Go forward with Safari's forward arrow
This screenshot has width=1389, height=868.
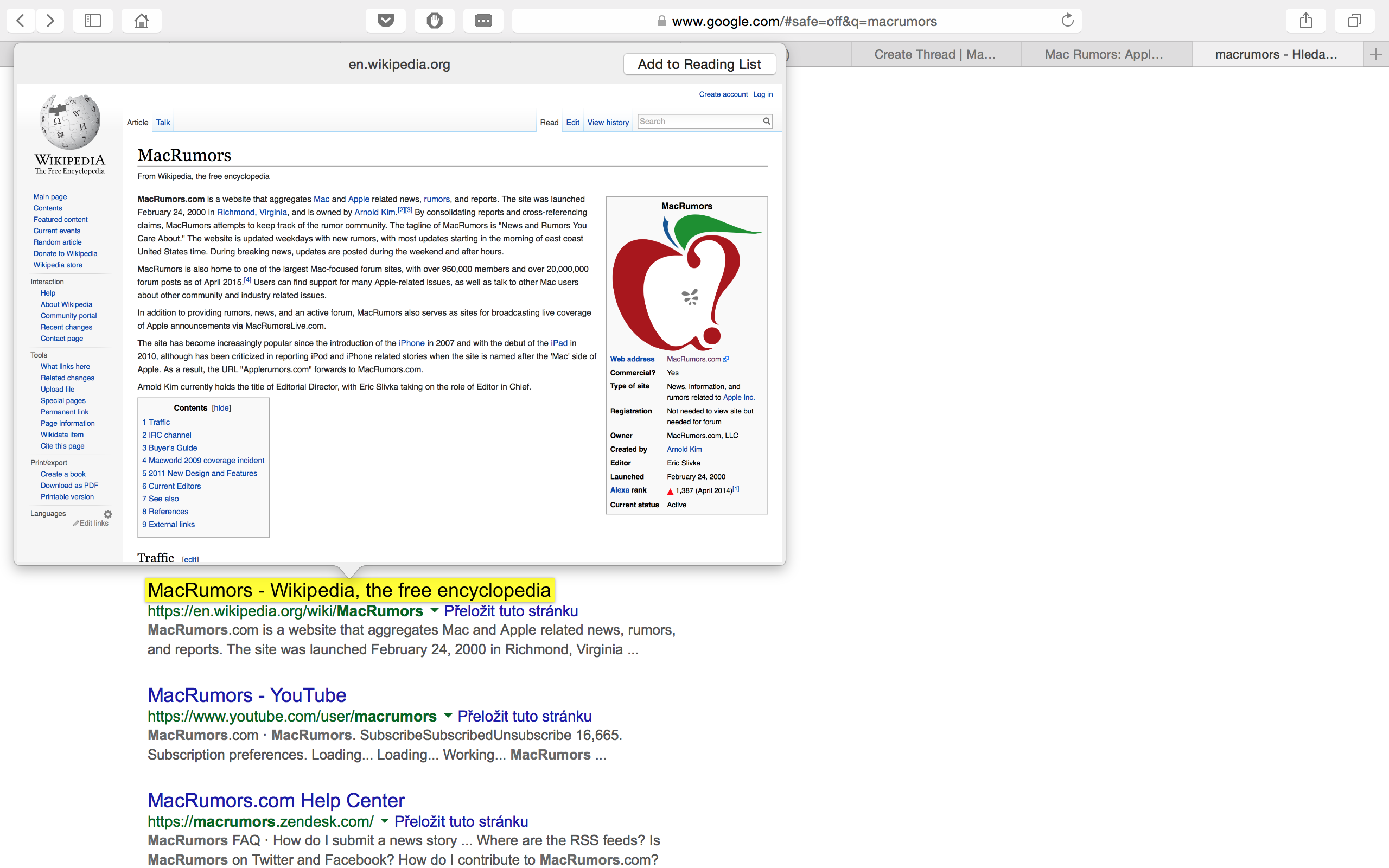coord(50,21)
